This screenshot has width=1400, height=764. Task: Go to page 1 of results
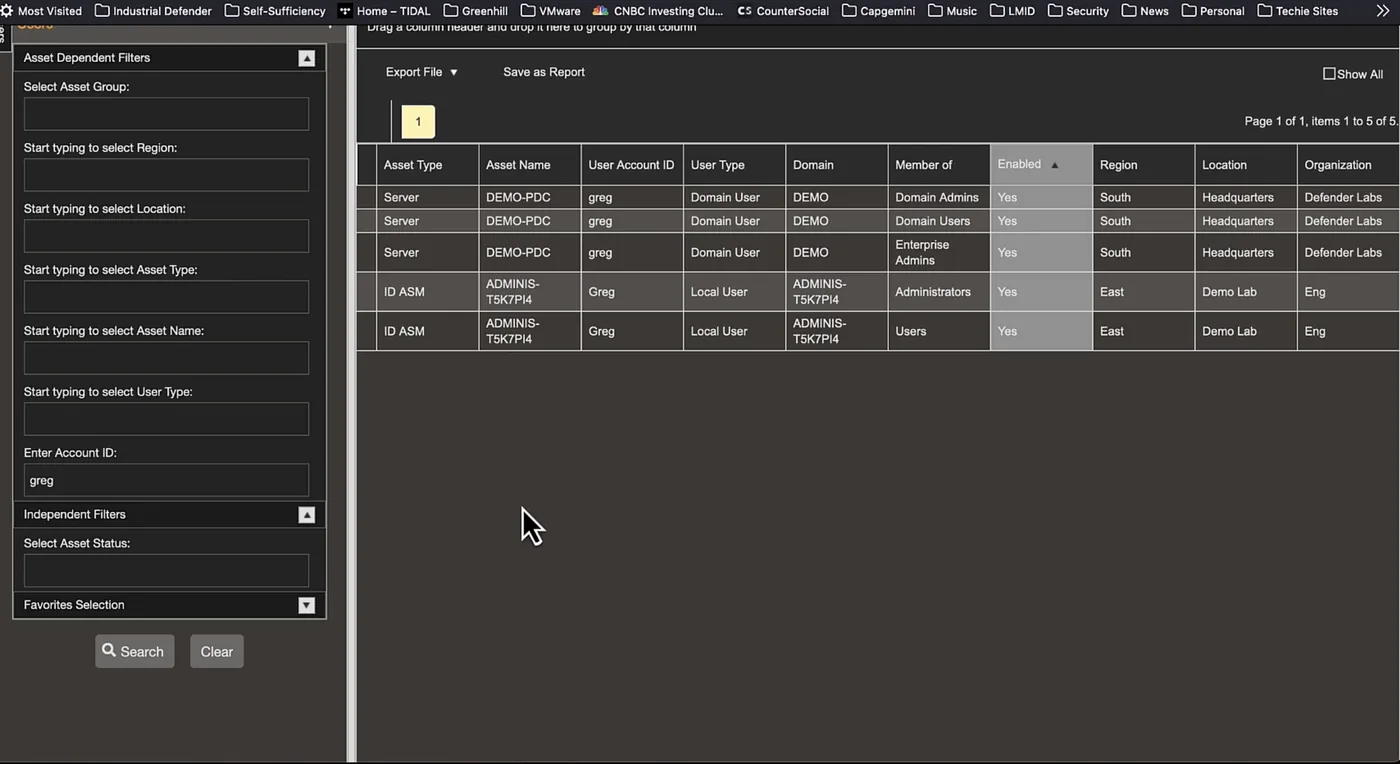click(418, 122)
